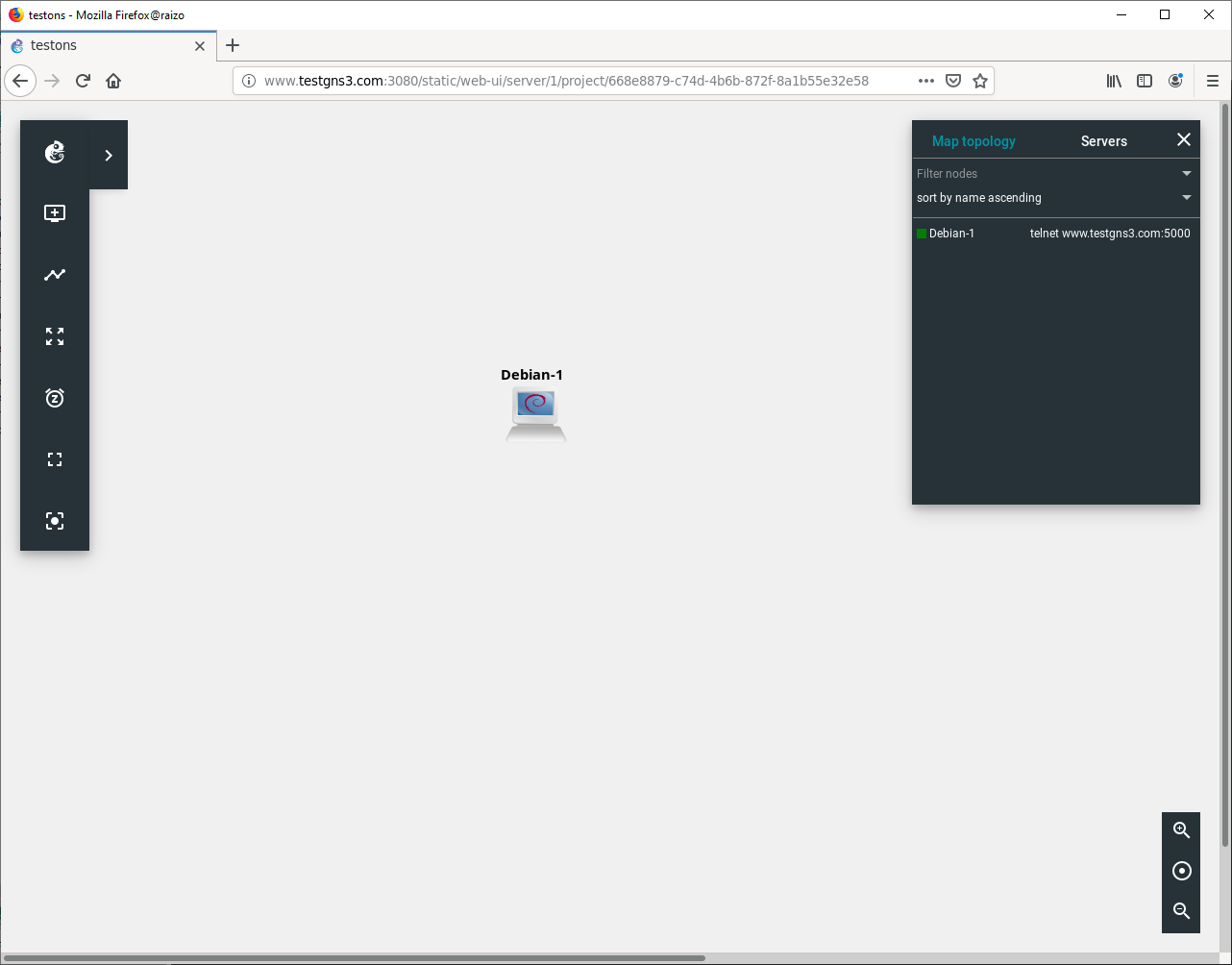The width and height of the screenshot is (1232, 965).
Task: Click the telnet link for Debian-1
Action: pyautogui.click(x=1110, y=233)
